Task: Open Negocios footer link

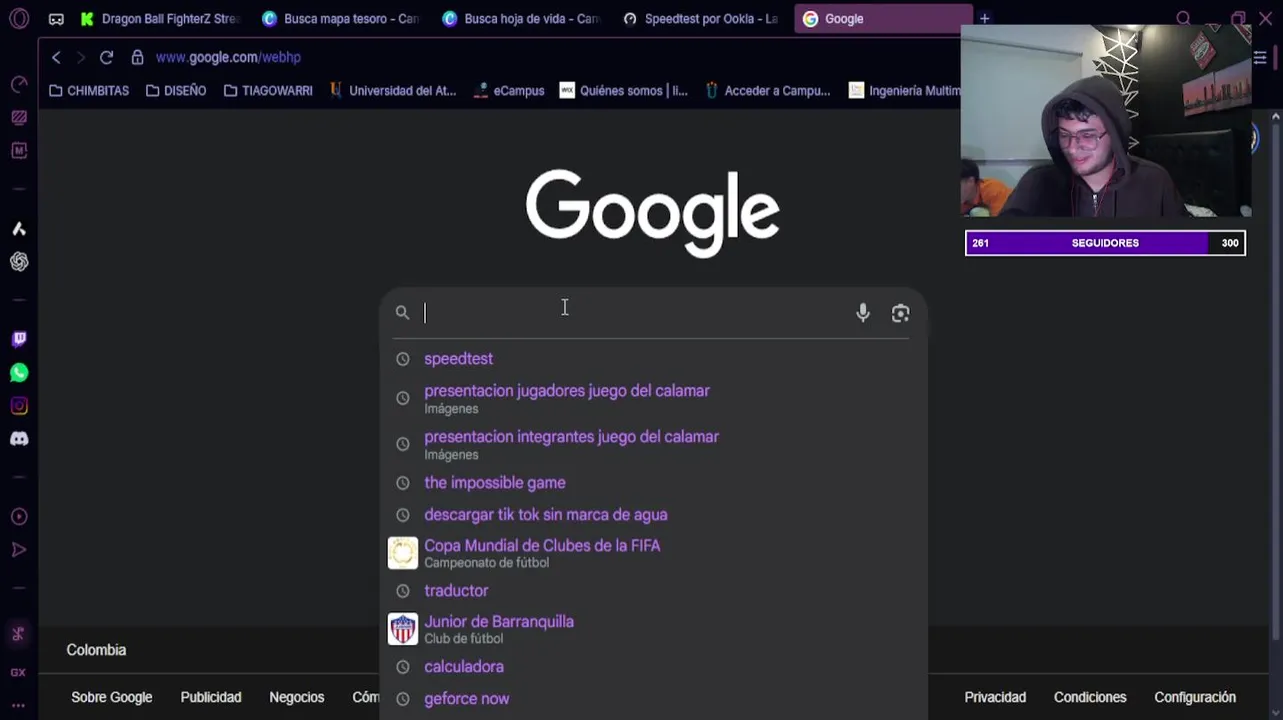Action: [x=297, y=698]
